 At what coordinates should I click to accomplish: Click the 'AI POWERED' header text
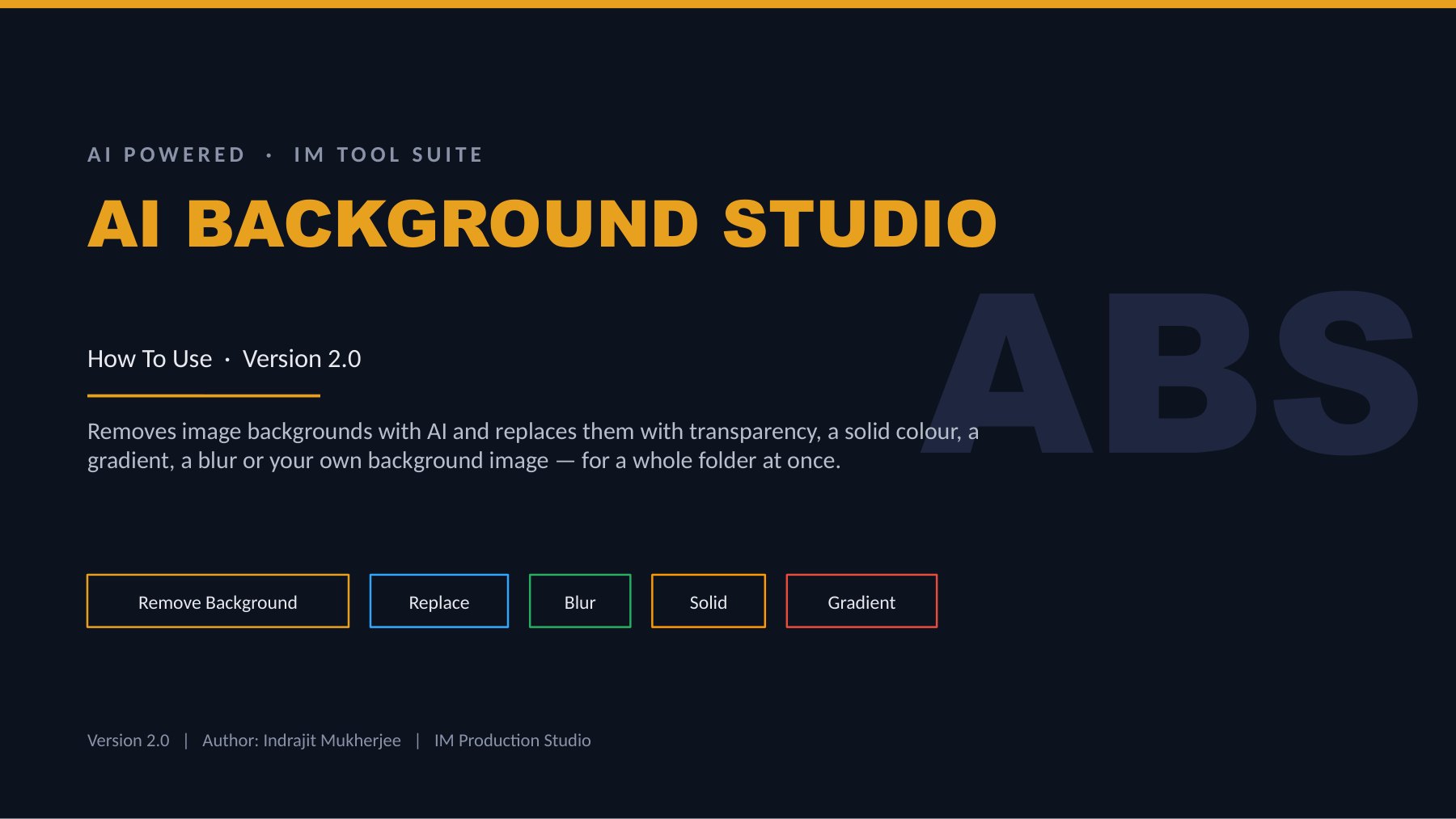point(167,154)
